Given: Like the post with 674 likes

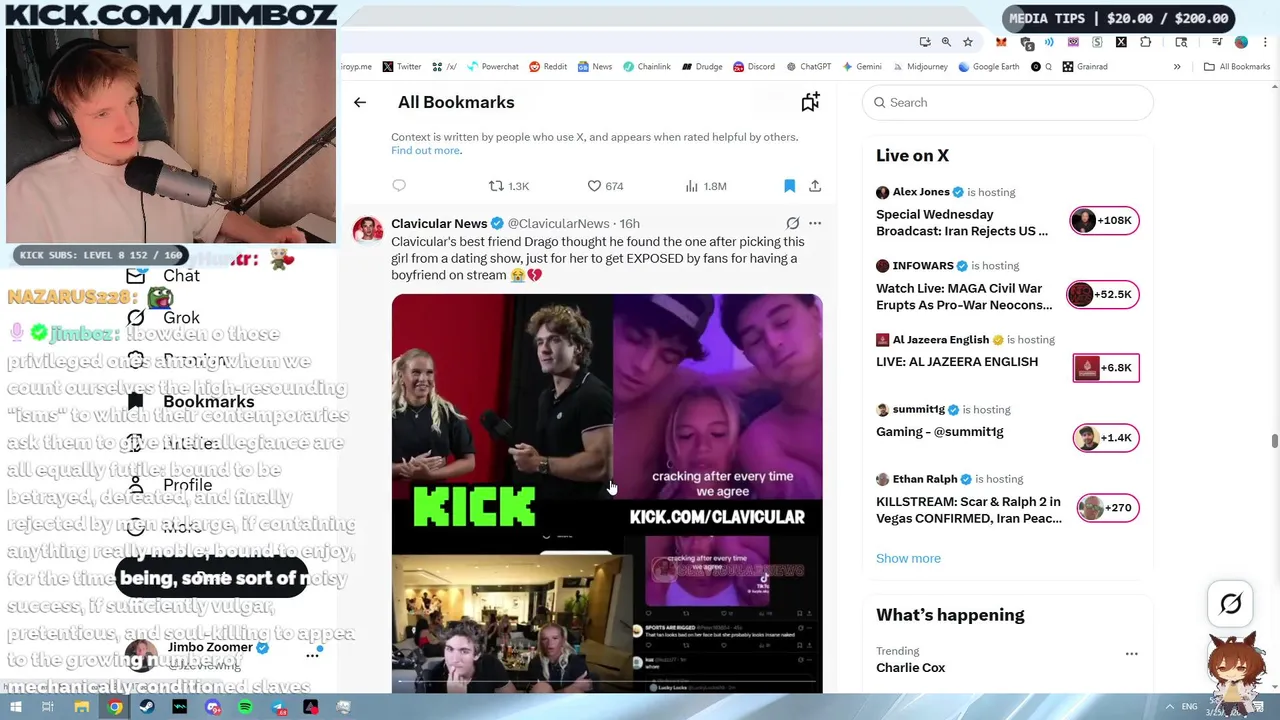Looking at the screenshot, I should (605, 186).
